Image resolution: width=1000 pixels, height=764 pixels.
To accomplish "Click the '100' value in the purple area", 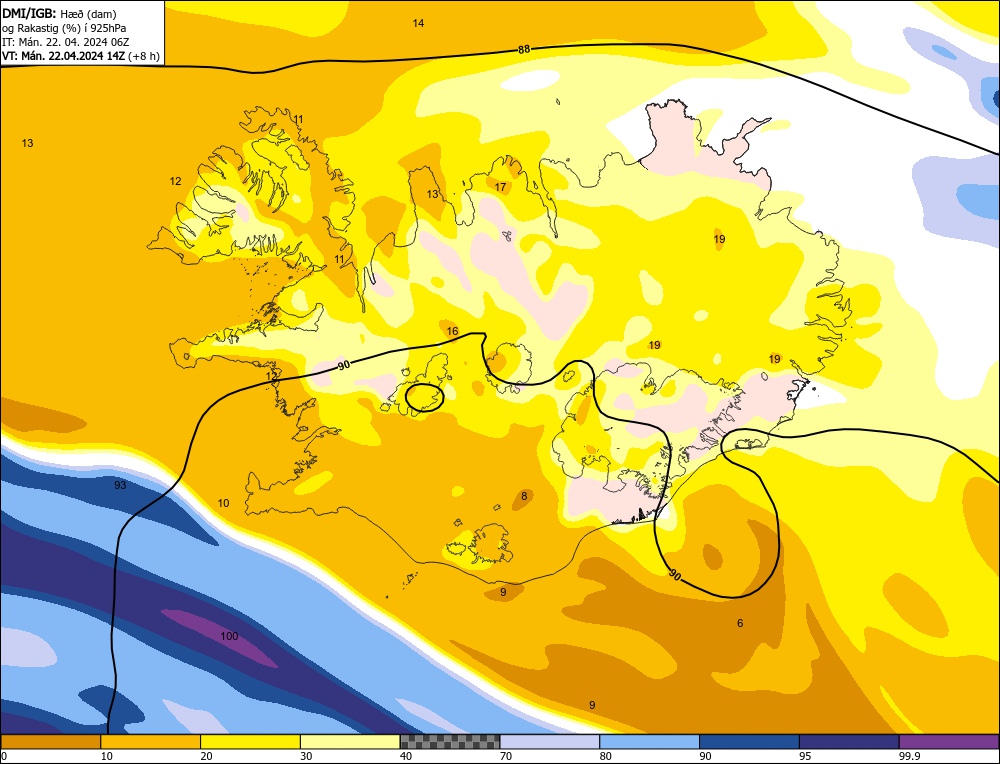I will tap(229, 636).
